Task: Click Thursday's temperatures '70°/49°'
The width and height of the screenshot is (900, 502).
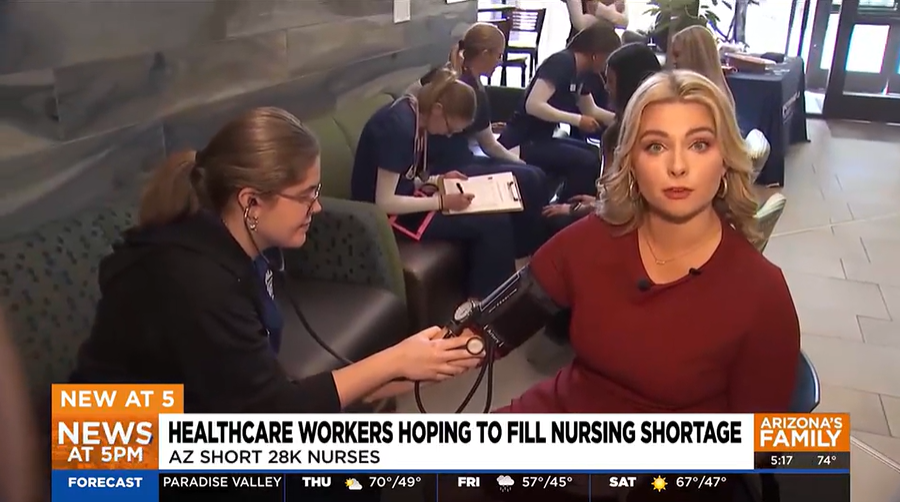Action: 395,482
